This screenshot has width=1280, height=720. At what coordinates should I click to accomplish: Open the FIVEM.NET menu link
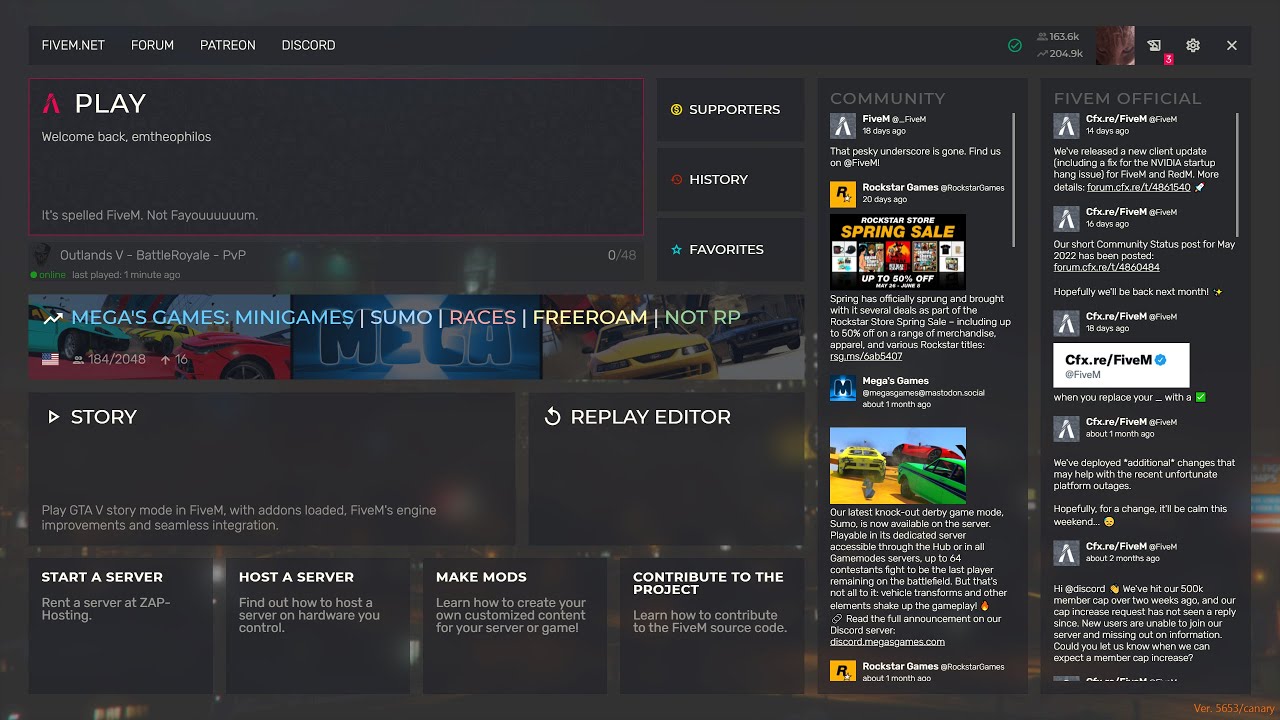73,45
